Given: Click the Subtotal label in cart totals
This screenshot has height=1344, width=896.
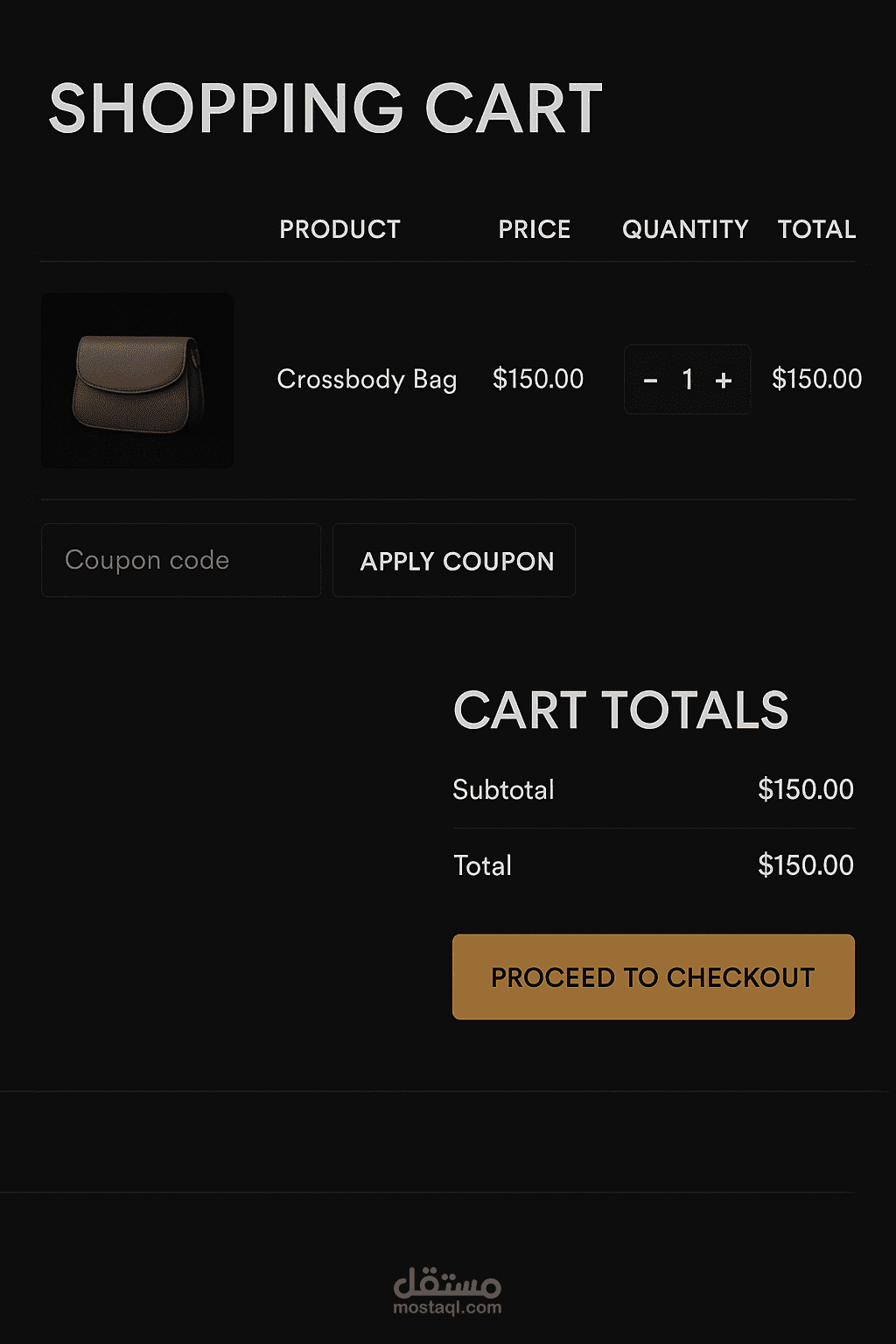Looking at the screenshot, I should [503, 790].
